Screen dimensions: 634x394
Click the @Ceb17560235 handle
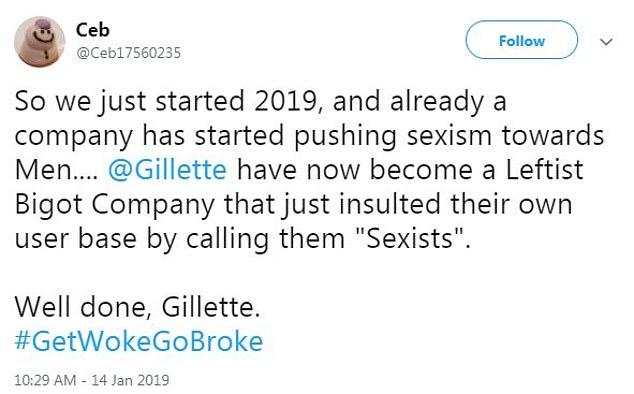tap(129, 53)
